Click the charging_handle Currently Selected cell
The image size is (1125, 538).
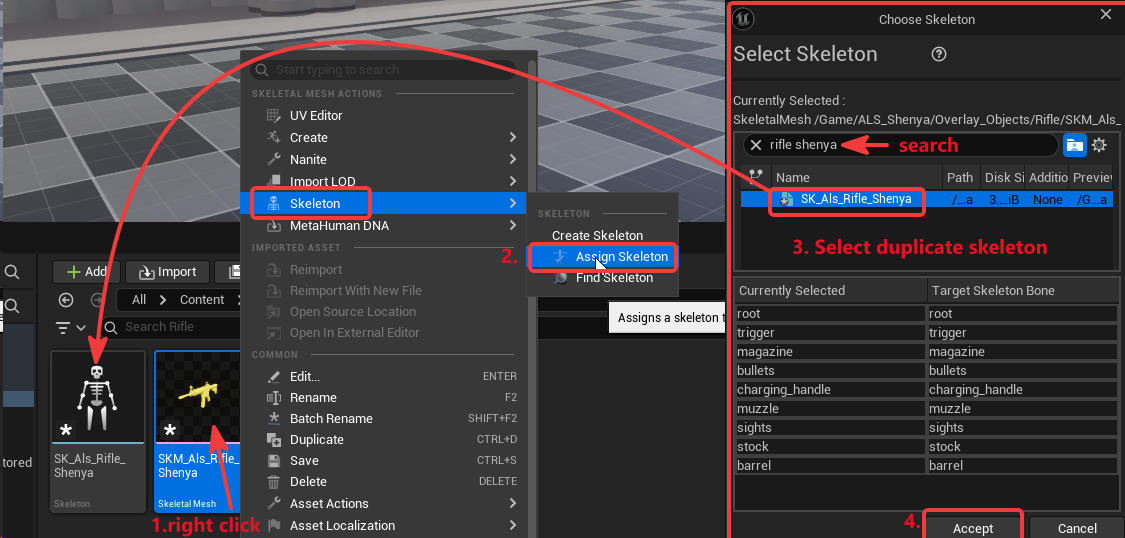(x=831, y=390)
